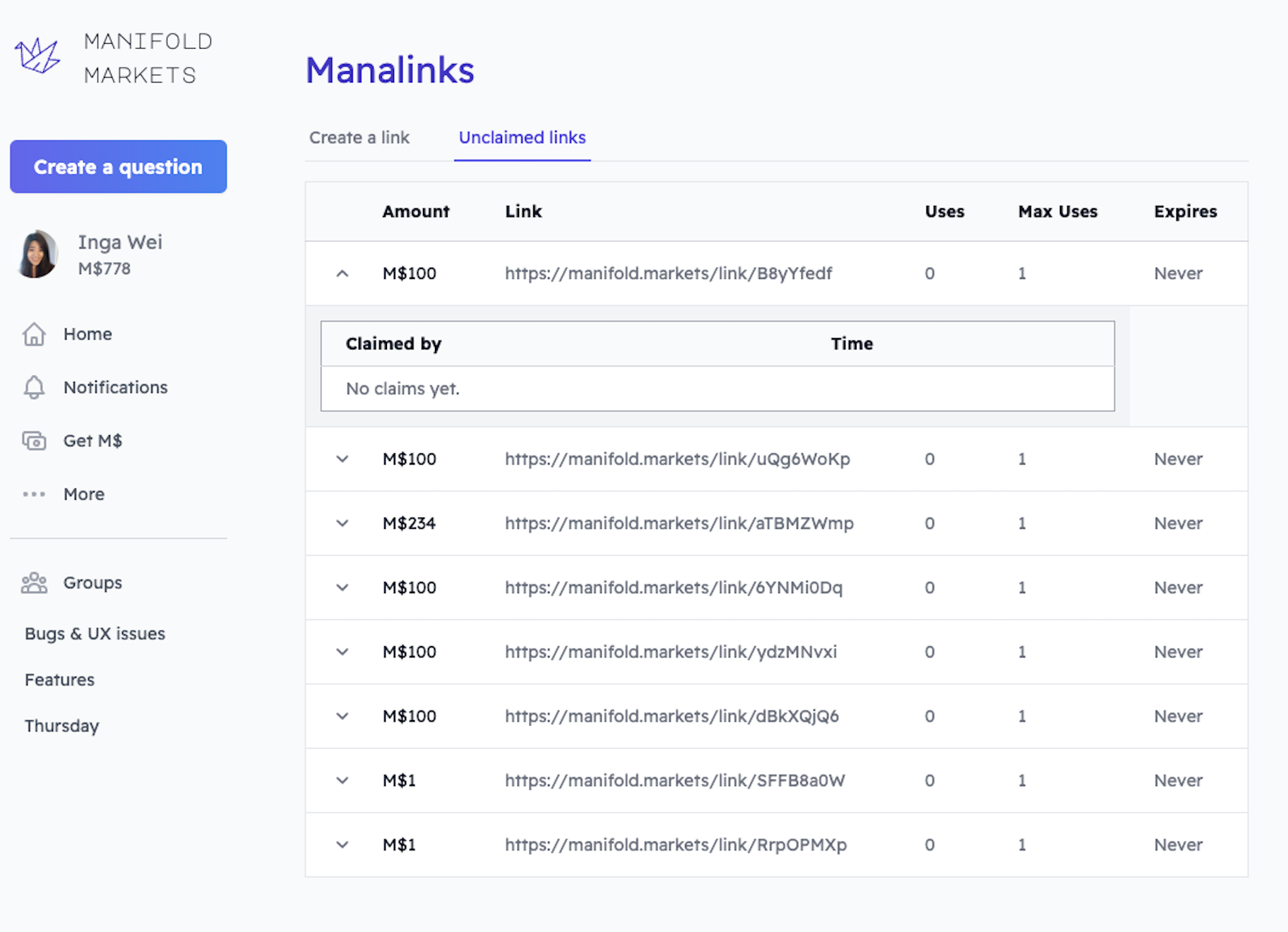Click the No claims yet. message
1288x932 pixels.
[x=402, y=388]
